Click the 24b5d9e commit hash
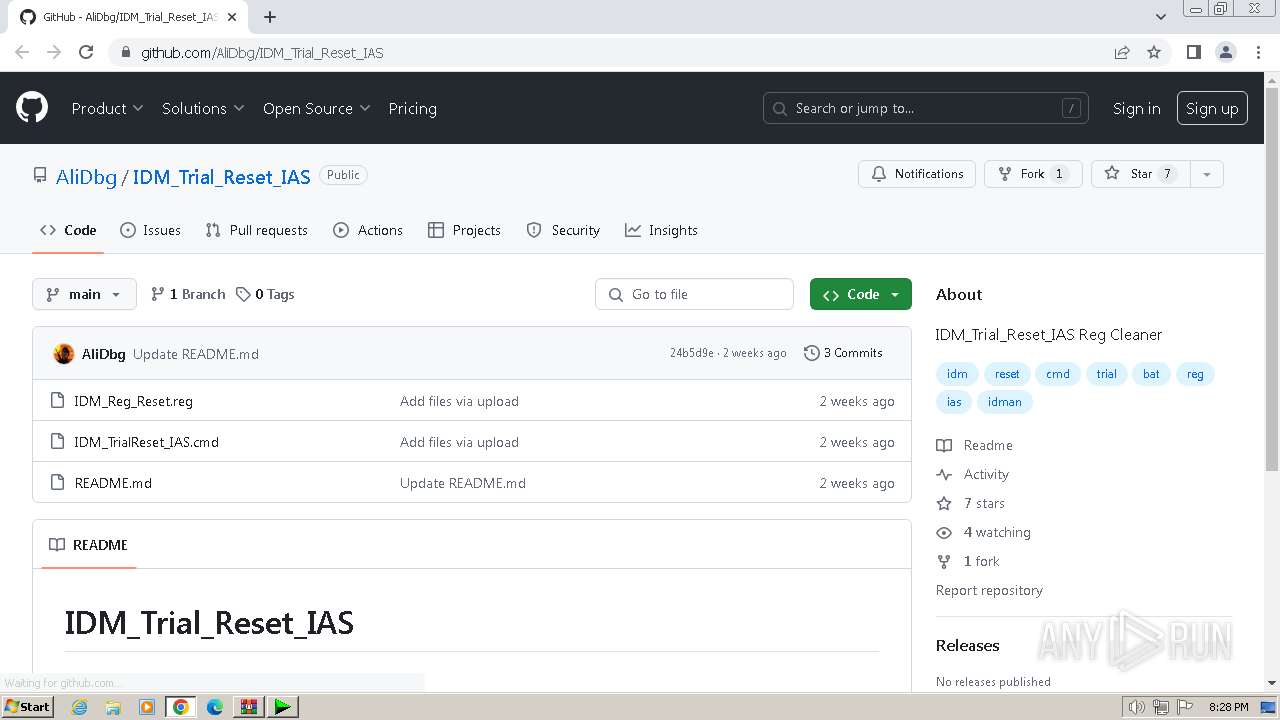The image size is (1280, 720). click(692, 353)
